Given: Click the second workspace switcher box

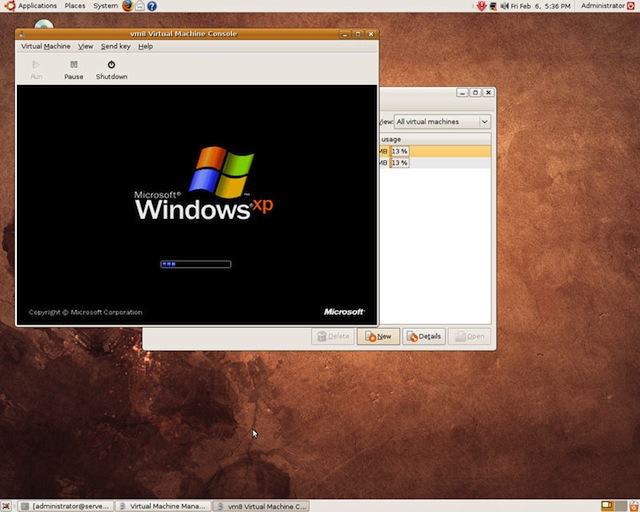Looking at the screenshot, I should 621,506.
